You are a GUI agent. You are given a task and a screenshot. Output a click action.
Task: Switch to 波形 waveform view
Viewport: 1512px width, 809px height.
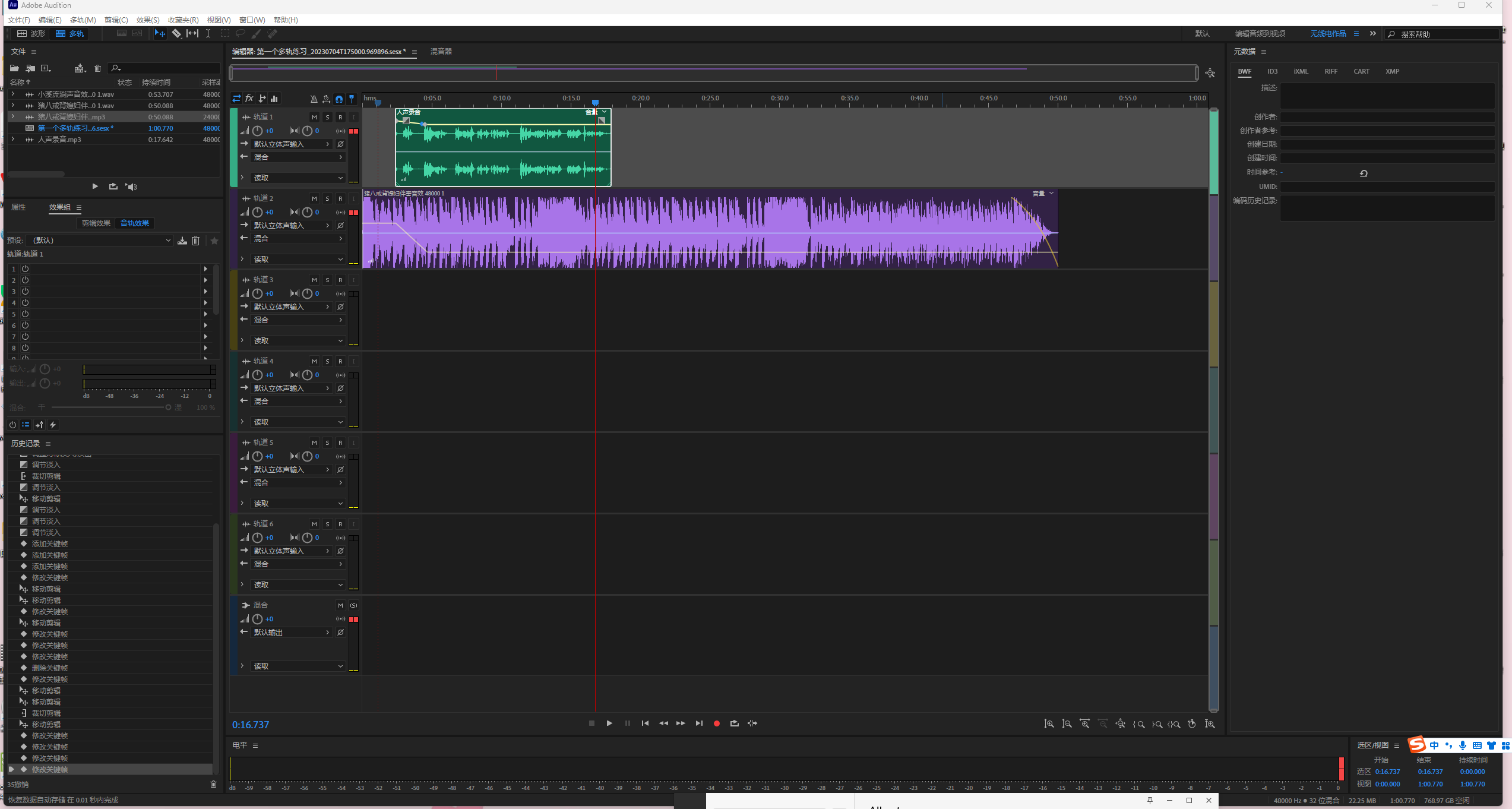click(31, 34)
